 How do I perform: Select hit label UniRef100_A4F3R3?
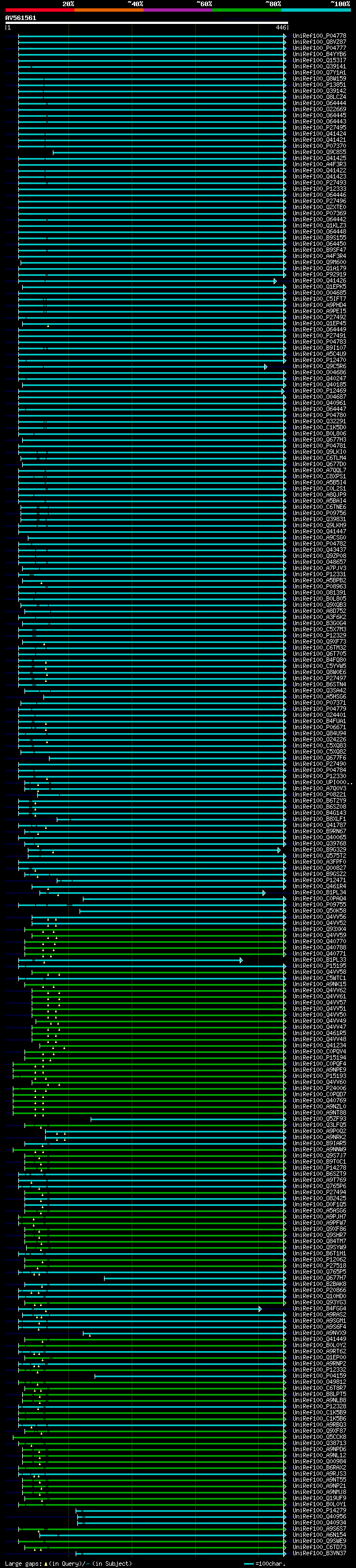tap(319, 164)
